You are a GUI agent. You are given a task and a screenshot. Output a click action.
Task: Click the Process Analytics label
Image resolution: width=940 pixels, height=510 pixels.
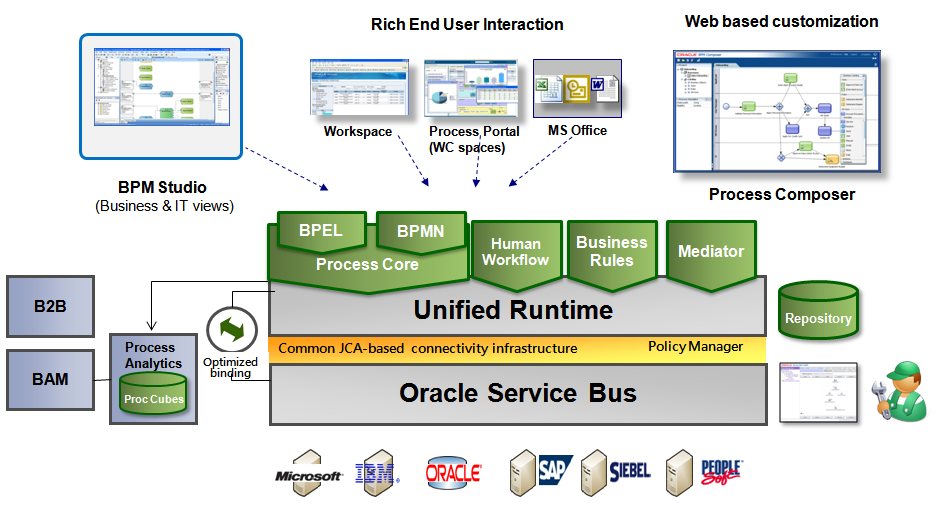153,355
